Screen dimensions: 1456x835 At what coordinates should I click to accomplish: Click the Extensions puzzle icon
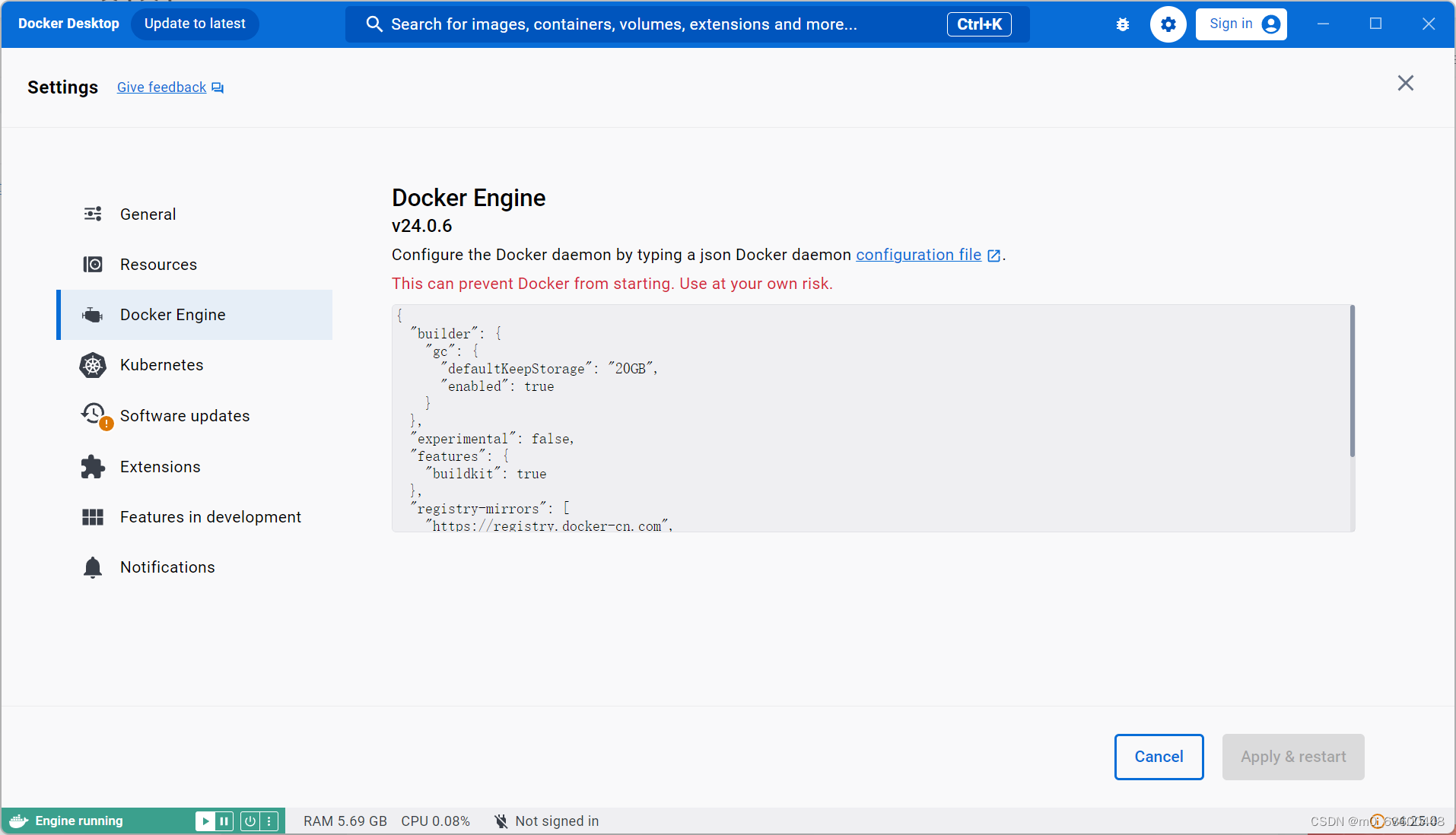[x=93, y=466]
